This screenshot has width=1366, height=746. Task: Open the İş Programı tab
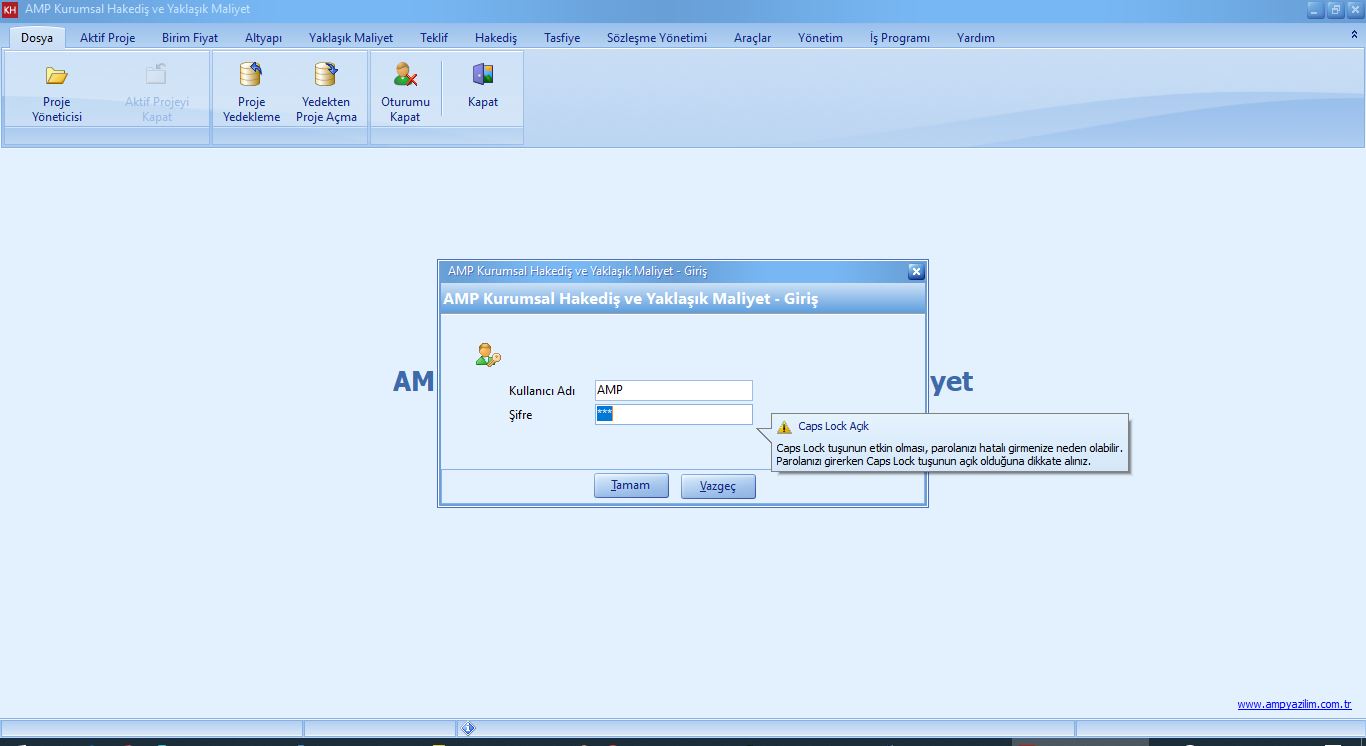tap(900, 38)
